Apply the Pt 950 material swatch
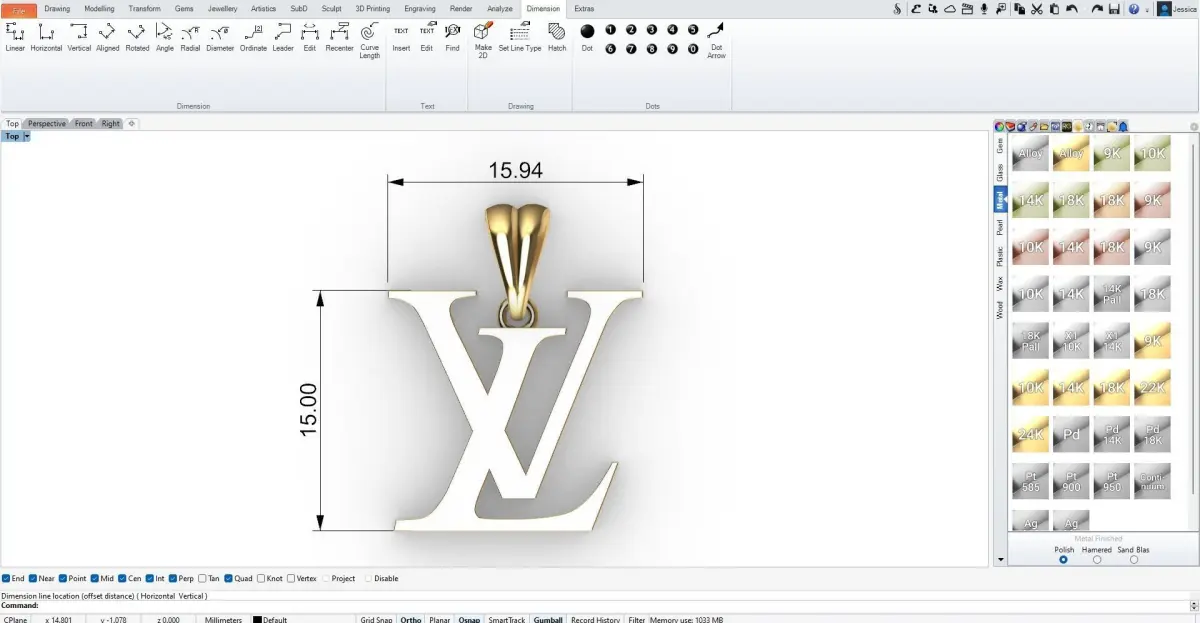Viewport: 1200px width, 623px height. 1112,481
